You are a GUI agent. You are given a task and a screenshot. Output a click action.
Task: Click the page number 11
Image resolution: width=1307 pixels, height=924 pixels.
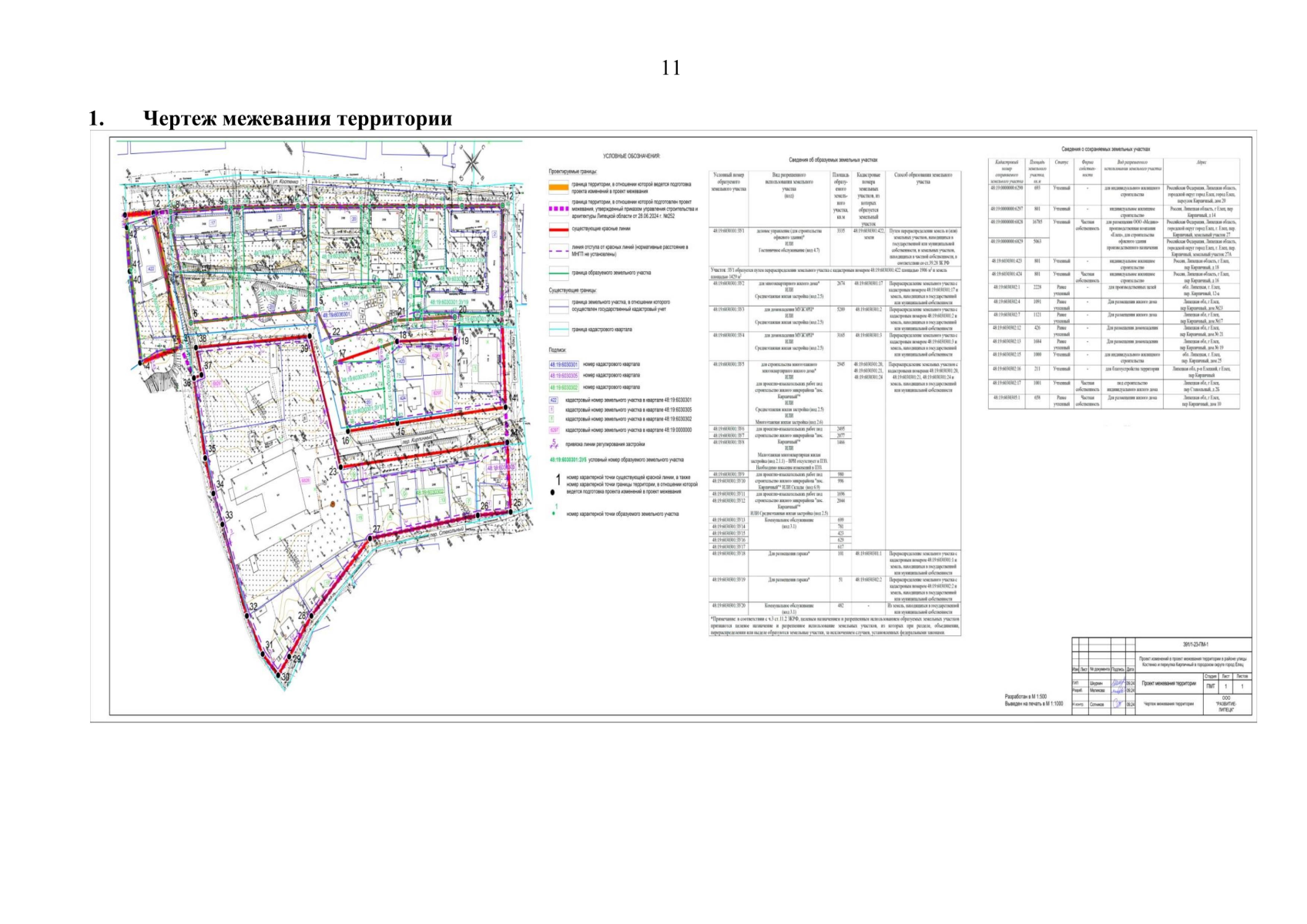coord(671,68)
